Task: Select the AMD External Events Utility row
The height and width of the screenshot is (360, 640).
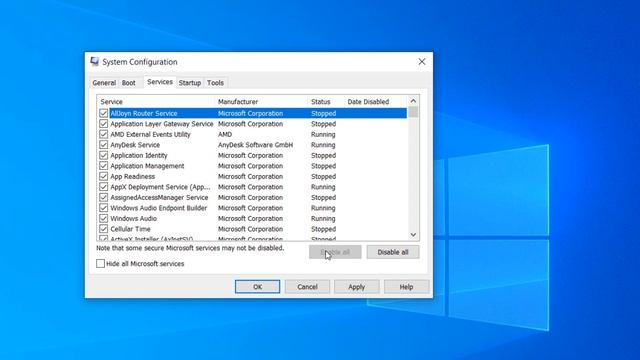Action: tap(253, 134)
